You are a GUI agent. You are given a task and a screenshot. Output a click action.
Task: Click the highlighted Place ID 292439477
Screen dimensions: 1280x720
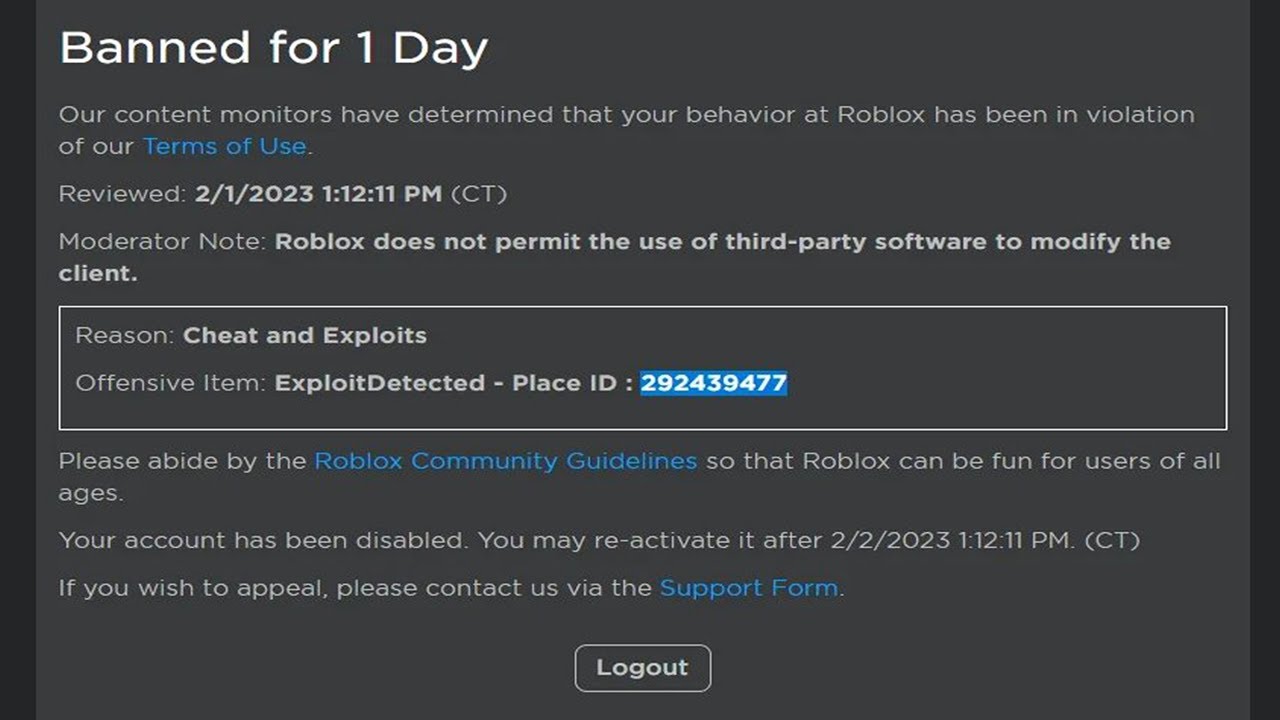[714, 383]
